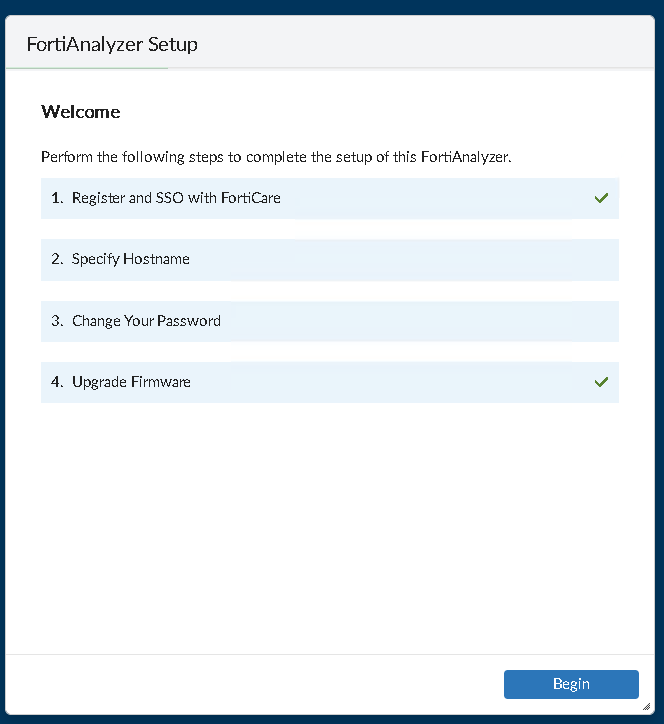Select the Specify Hostname step

point(130,259)
